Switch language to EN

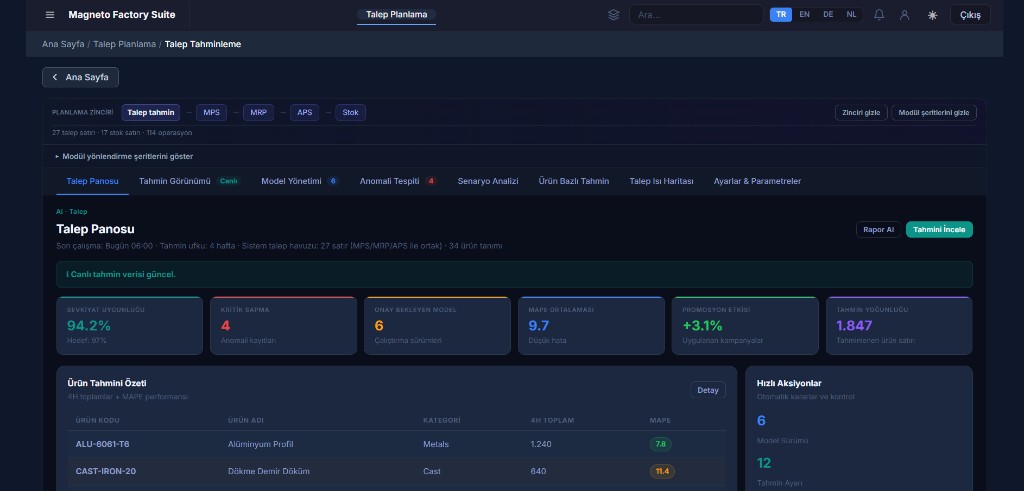pos(804,15)
